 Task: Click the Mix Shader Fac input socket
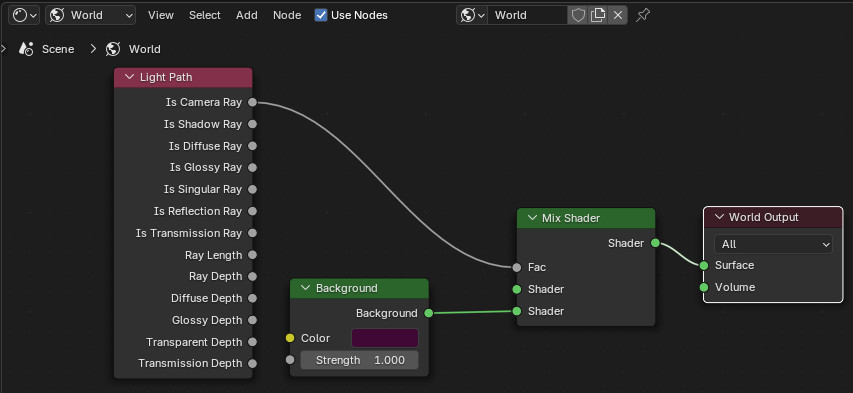click(x=517, y=267)
